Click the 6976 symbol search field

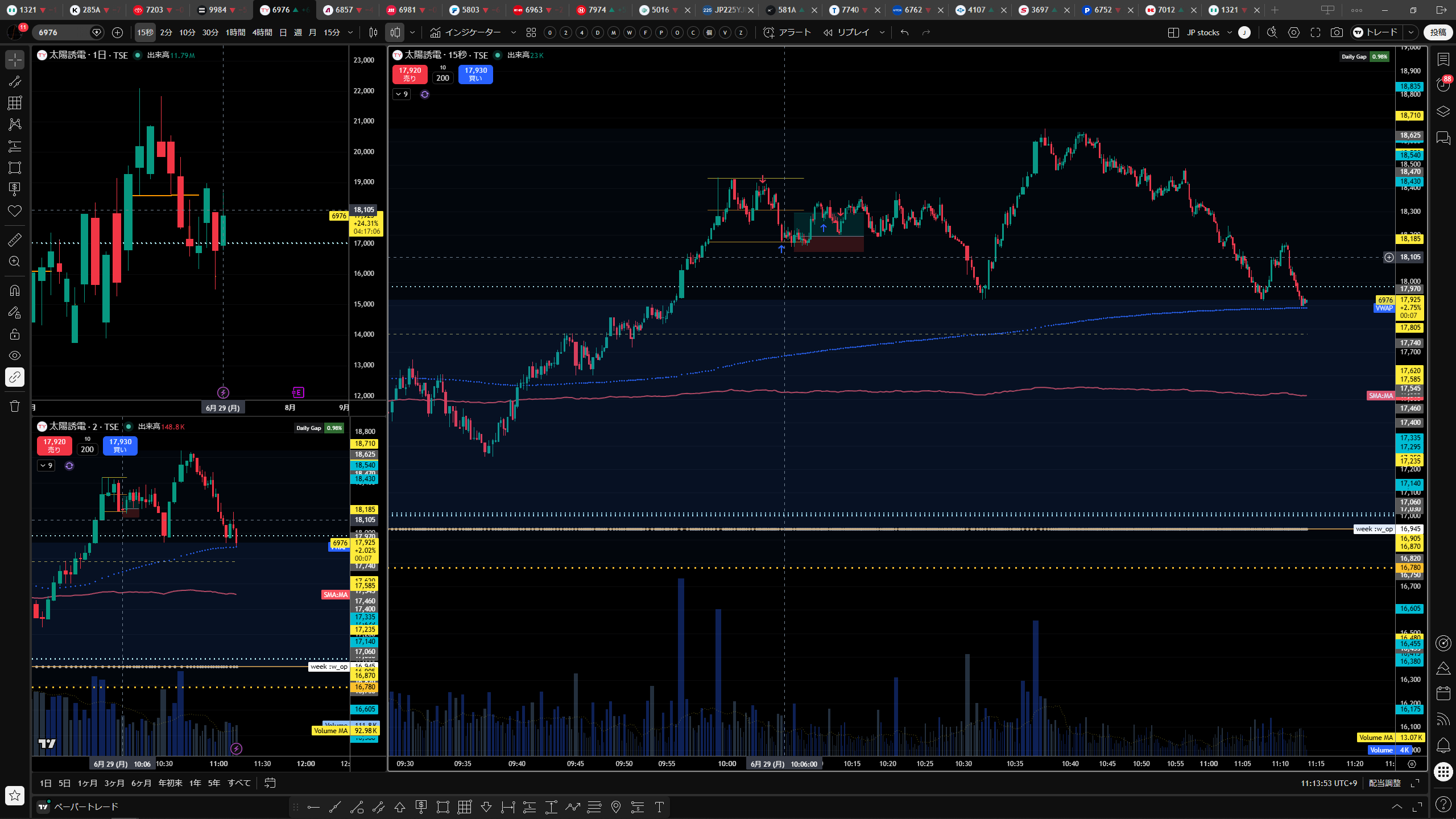tap(63, 32)
